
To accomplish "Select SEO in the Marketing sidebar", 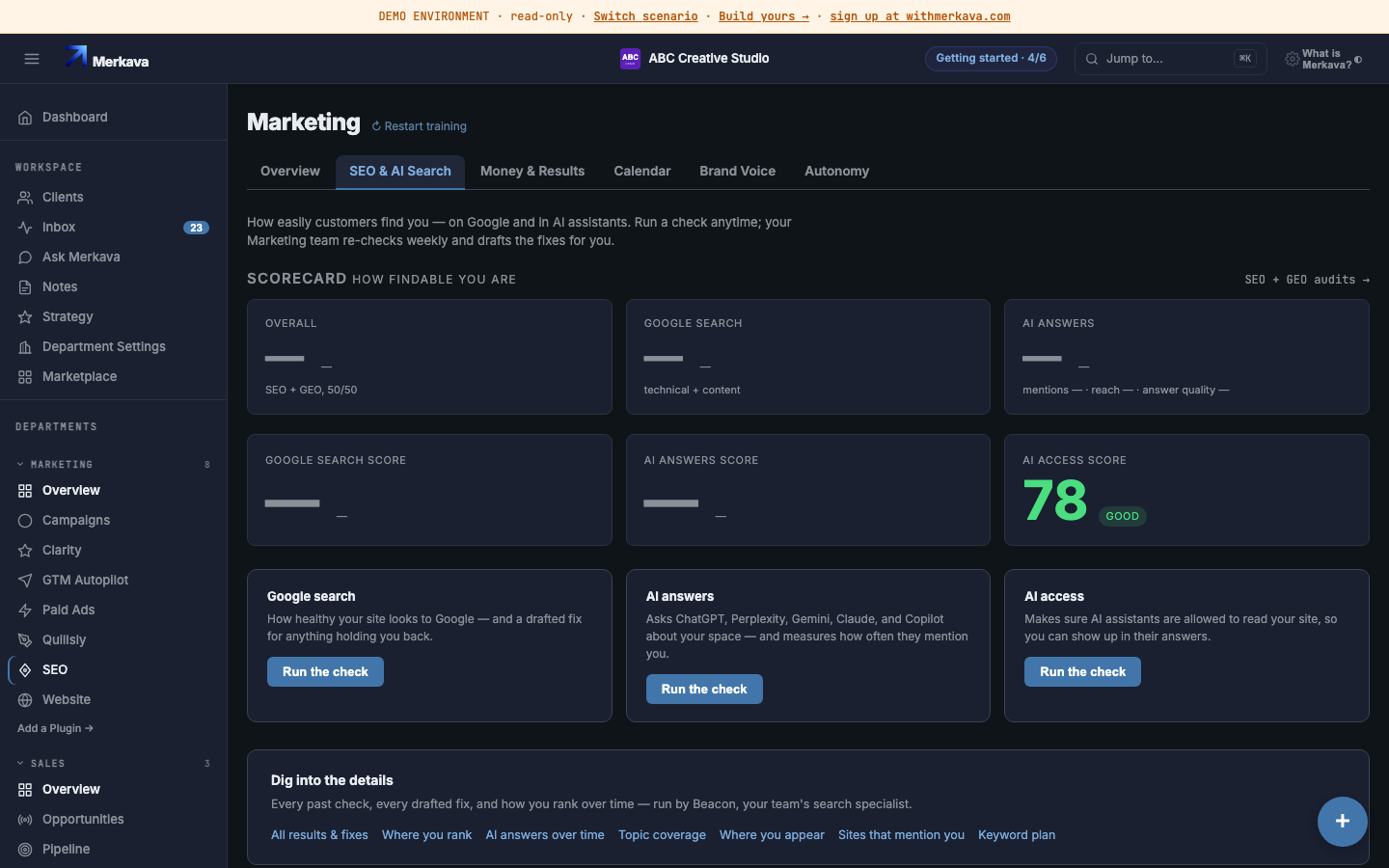I will 114,670.
